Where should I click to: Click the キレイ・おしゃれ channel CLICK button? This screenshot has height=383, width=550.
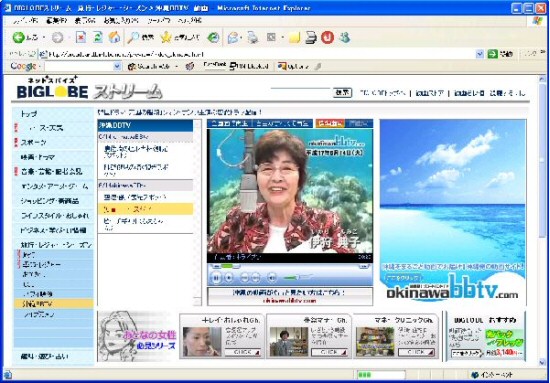[x=242, y=352]
